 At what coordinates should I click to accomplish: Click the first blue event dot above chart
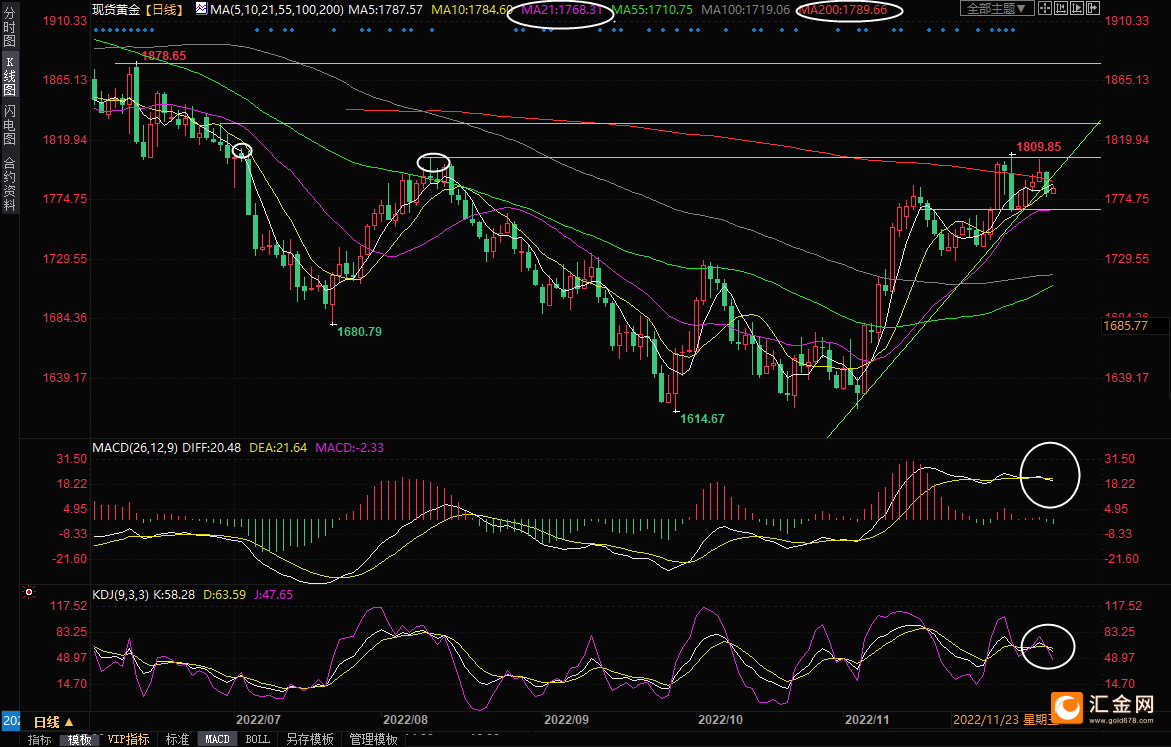[x=97, y=30]
